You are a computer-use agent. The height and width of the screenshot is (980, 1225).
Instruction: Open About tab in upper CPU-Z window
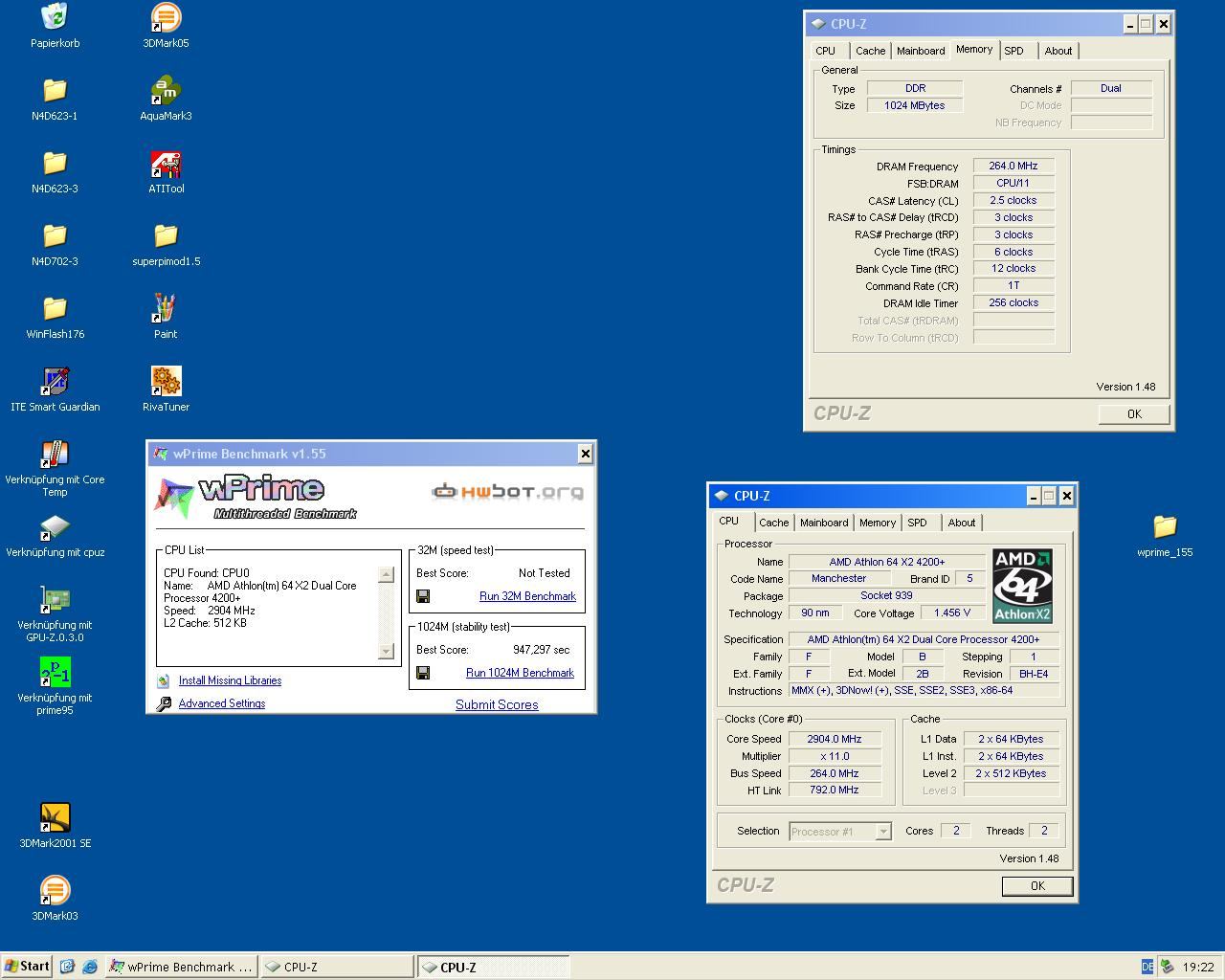pos(1058,51)
